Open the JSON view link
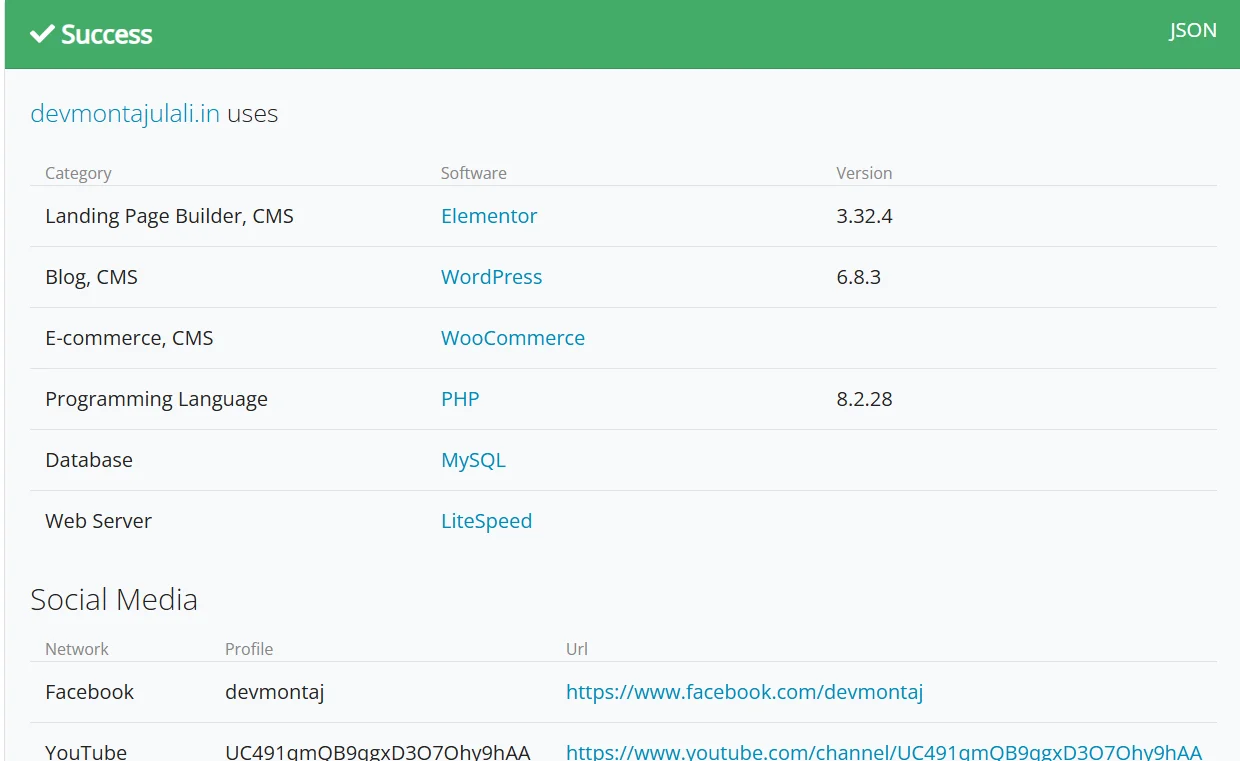Viewport: 1240px width, 761px height. point(1193,30)
